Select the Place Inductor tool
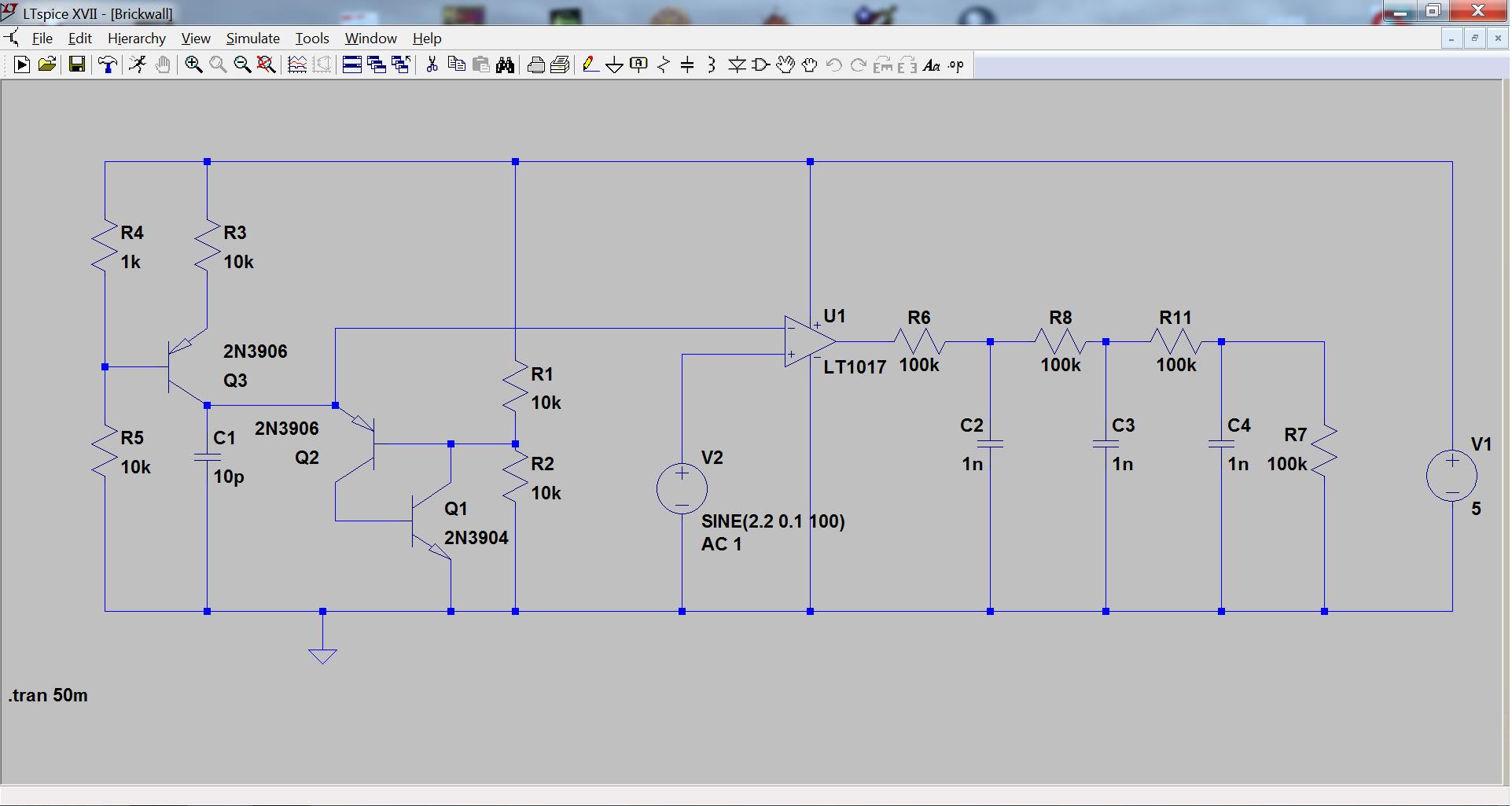 click(712, 65)
